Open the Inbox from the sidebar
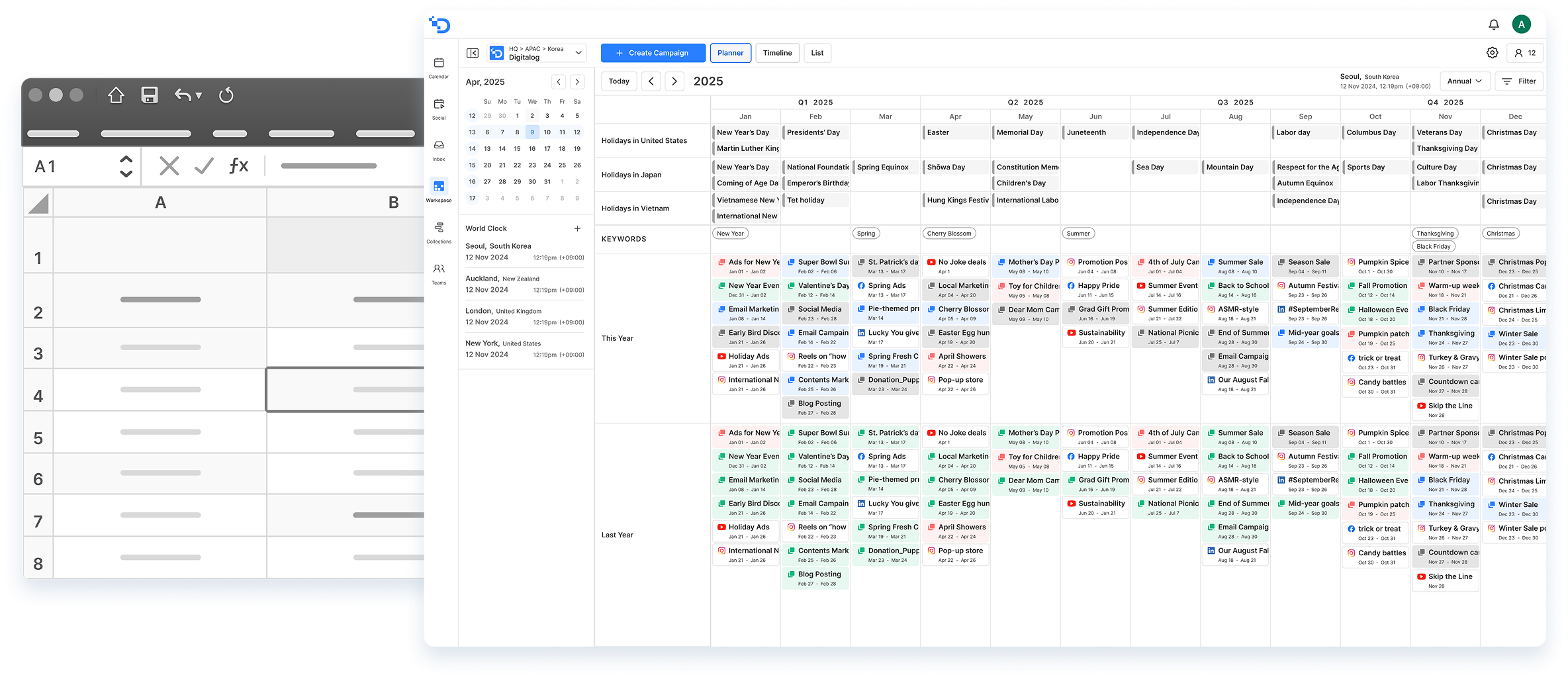Viewport: 1568px width, 679px height. click(439, 147)
